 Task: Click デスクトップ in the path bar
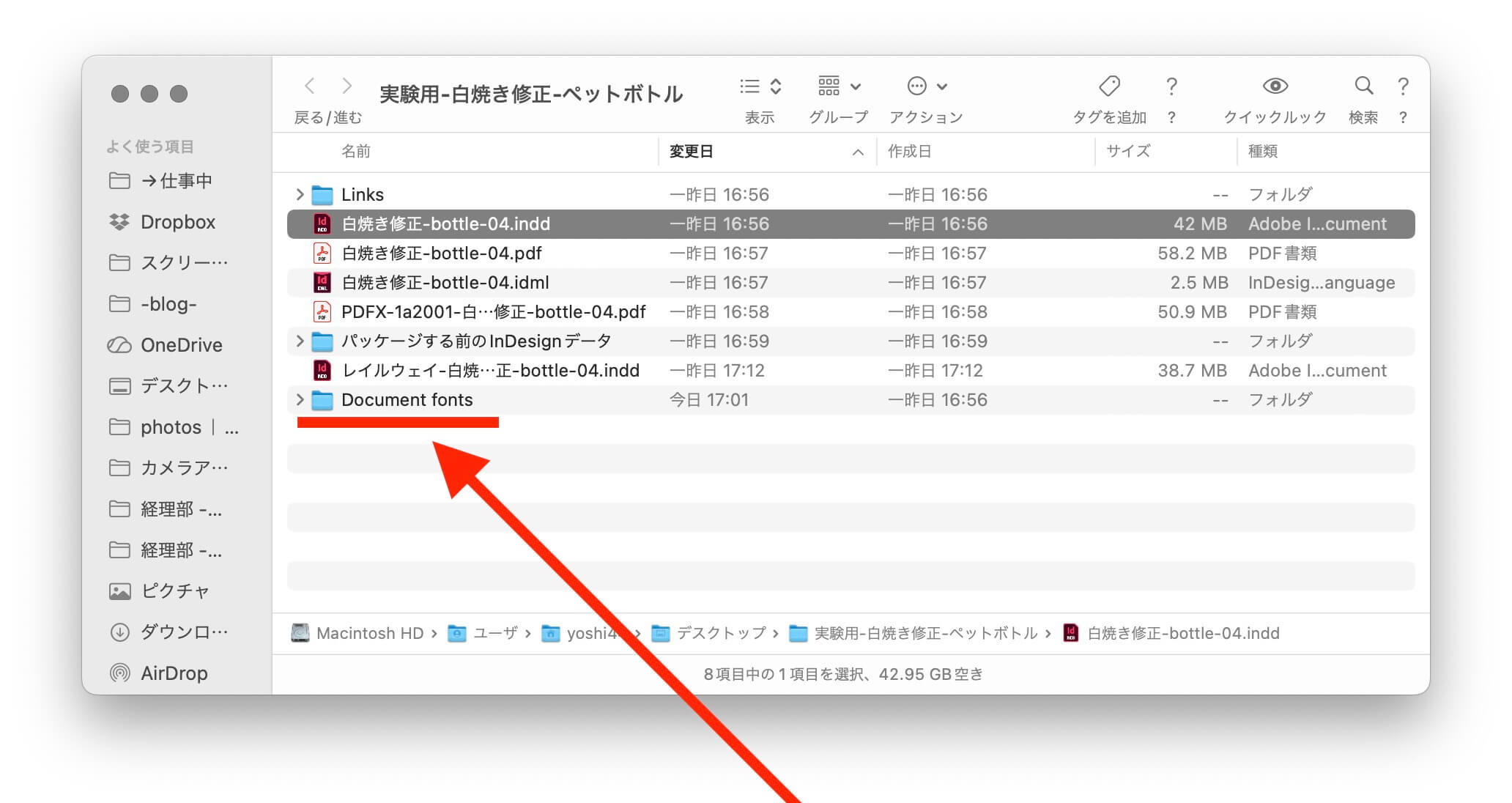point(720,633)
